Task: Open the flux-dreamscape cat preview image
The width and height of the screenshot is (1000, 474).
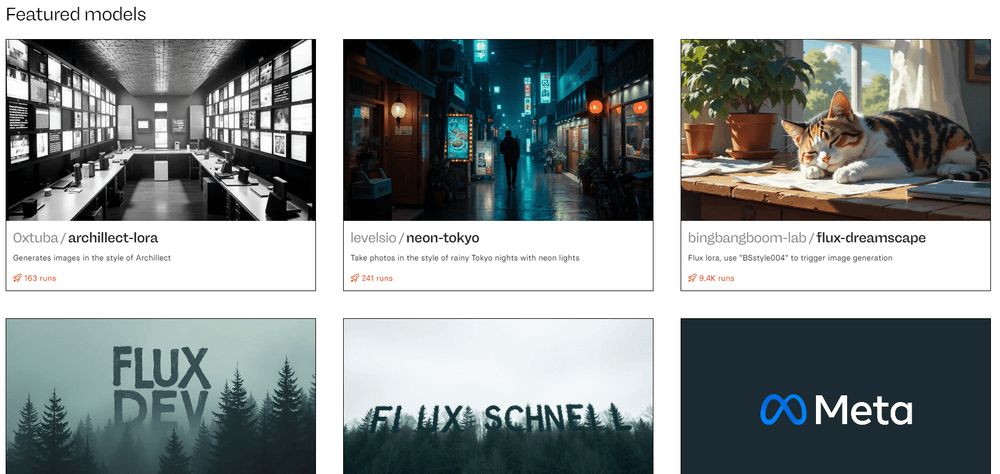Action: [x=835, y=130]
